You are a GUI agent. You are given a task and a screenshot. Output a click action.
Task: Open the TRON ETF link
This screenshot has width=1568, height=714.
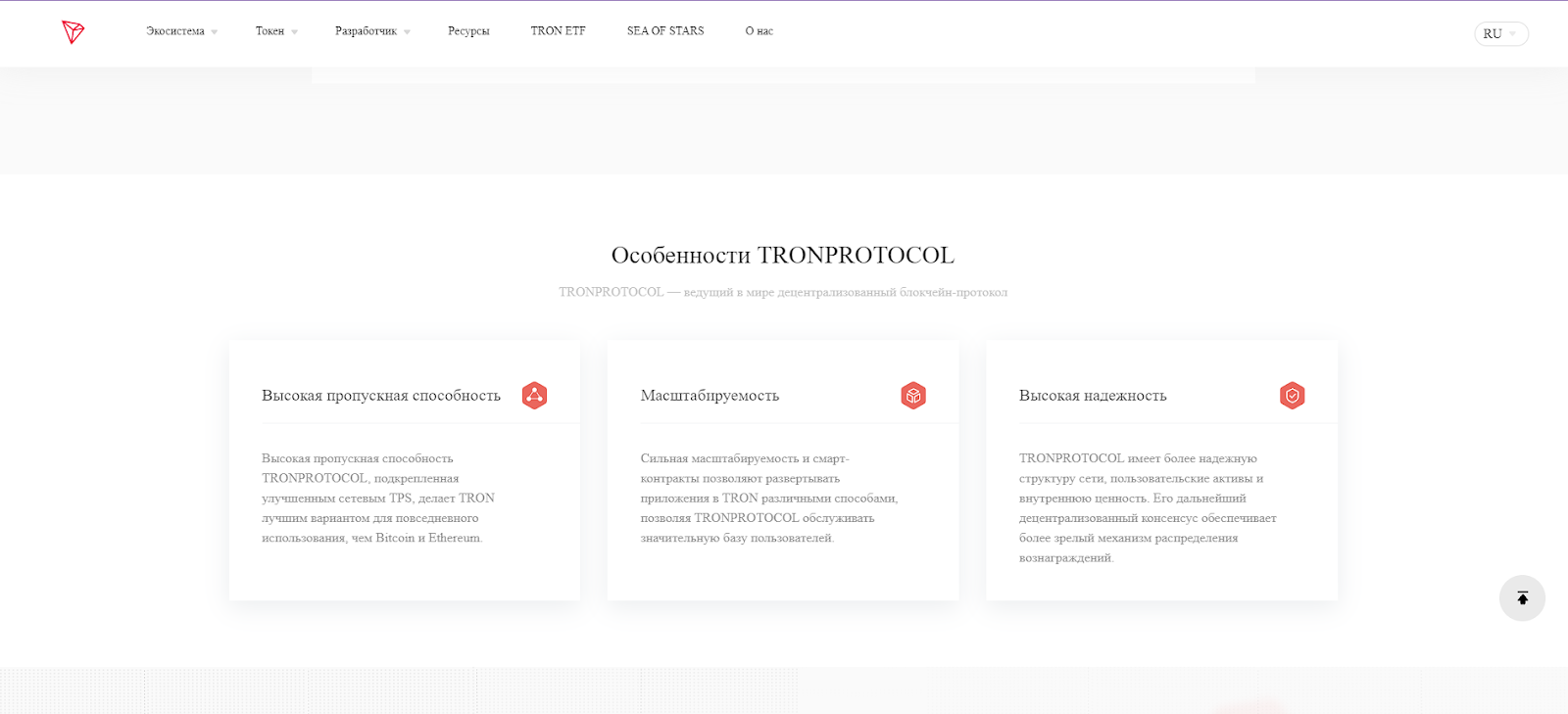pyautogui.click(x=559, y=31)
